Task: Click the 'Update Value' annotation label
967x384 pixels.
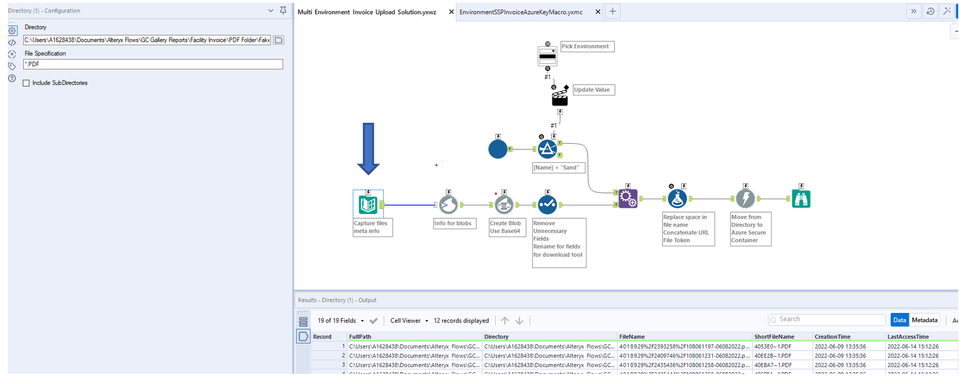Action: 594,90
